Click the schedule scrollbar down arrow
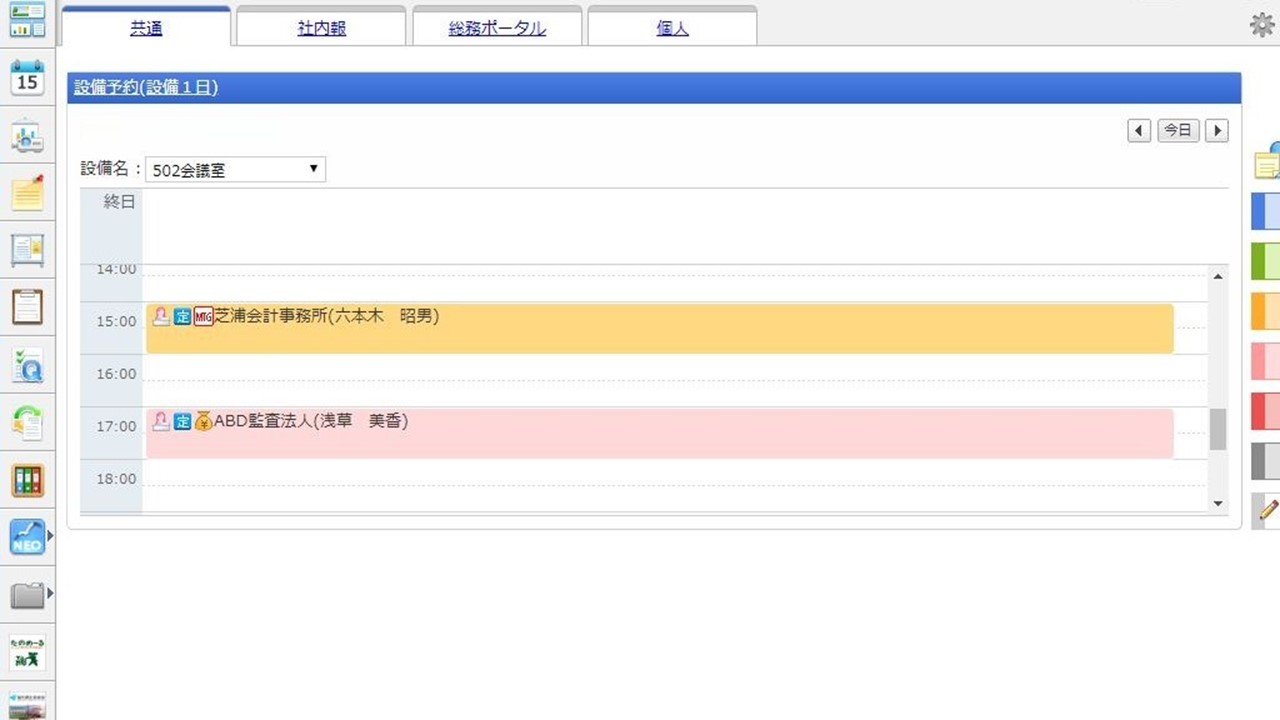Image resolution: width=1280 pixels, height=720 pixels. coord(1218,503)
